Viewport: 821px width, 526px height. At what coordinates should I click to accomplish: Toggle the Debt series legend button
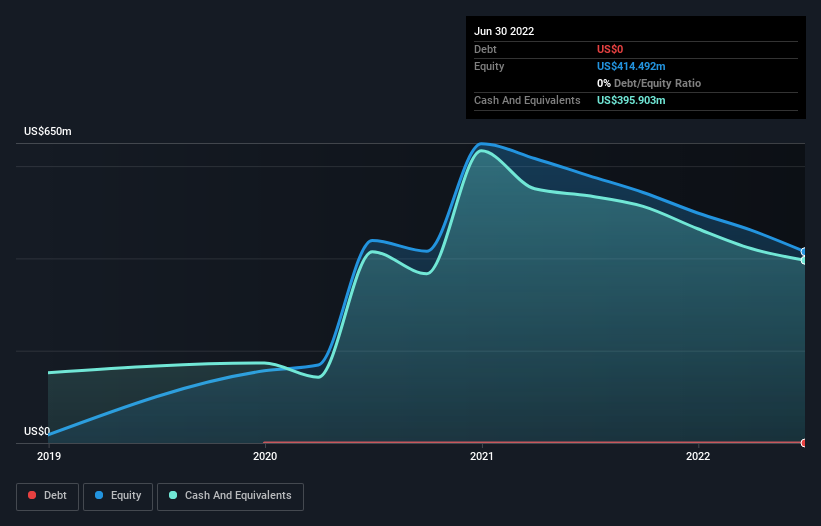click(48, 496)
